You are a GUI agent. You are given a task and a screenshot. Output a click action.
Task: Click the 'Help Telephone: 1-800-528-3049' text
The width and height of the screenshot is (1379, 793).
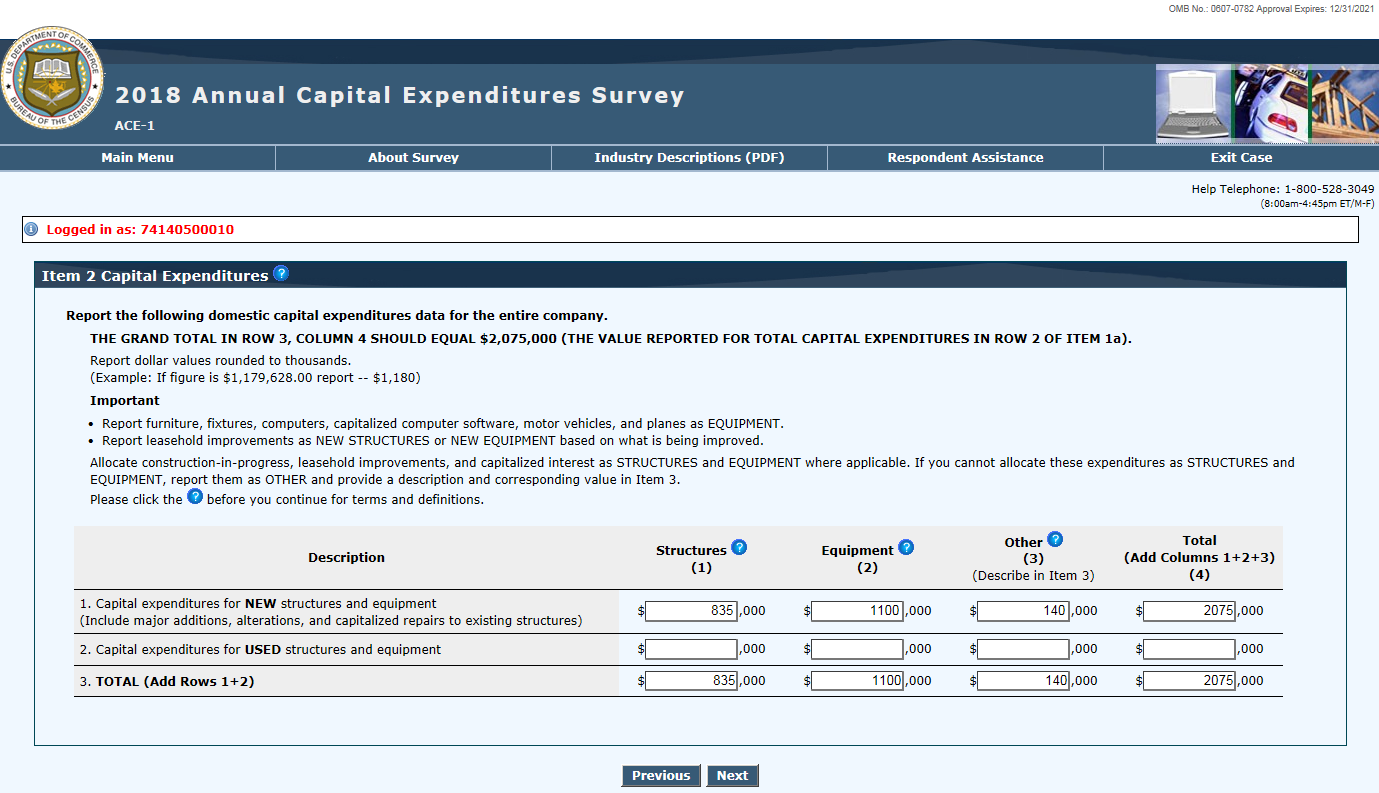[x=1283, y=189]
